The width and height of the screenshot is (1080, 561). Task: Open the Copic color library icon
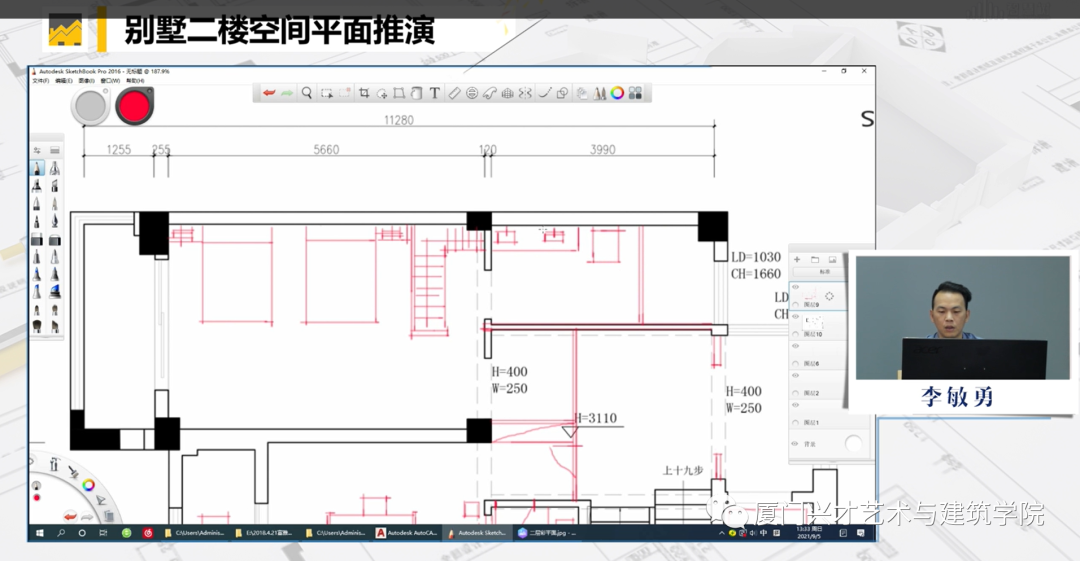point(635,93)
